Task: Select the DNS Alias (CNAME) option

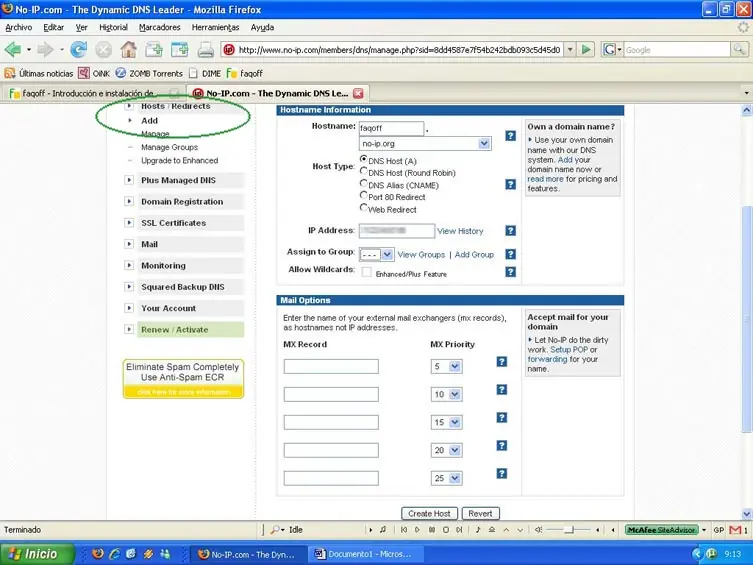Action: click(364, 183)
